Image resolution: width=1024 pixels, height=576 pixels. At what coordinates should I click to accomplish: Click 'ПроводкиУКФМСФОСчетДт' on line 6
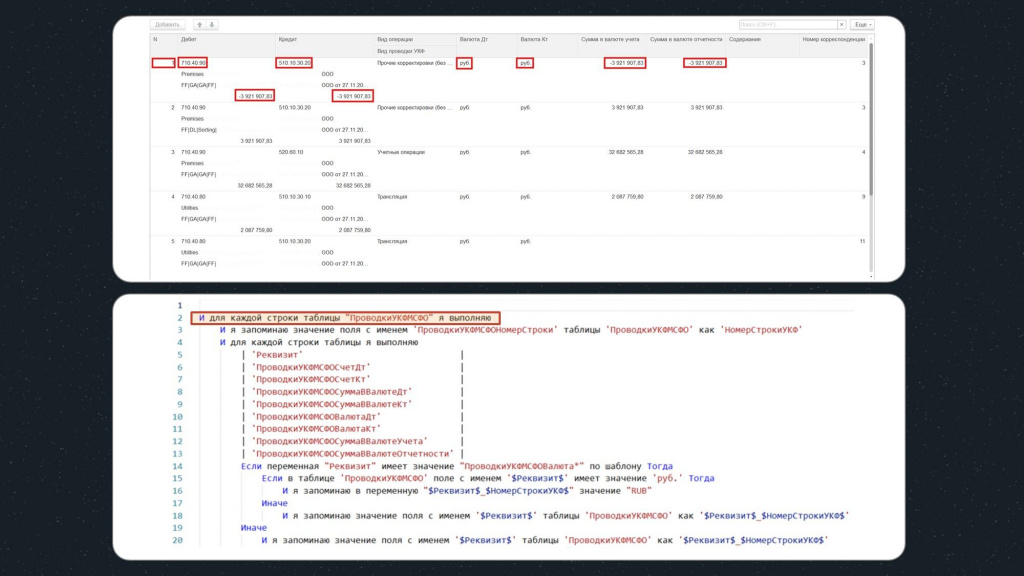point(311,367)
